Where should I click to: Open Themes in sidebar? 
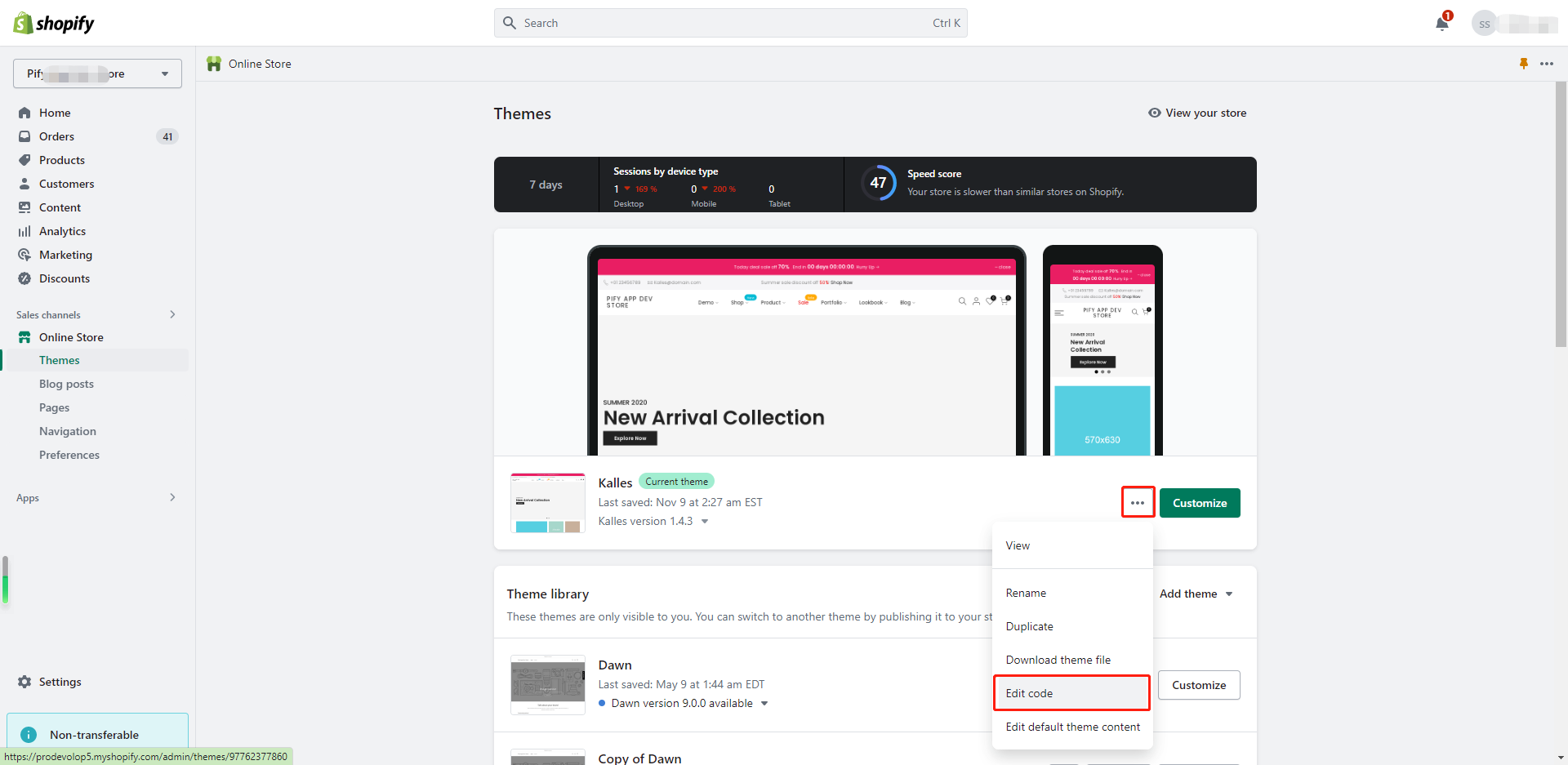(60, 360)
